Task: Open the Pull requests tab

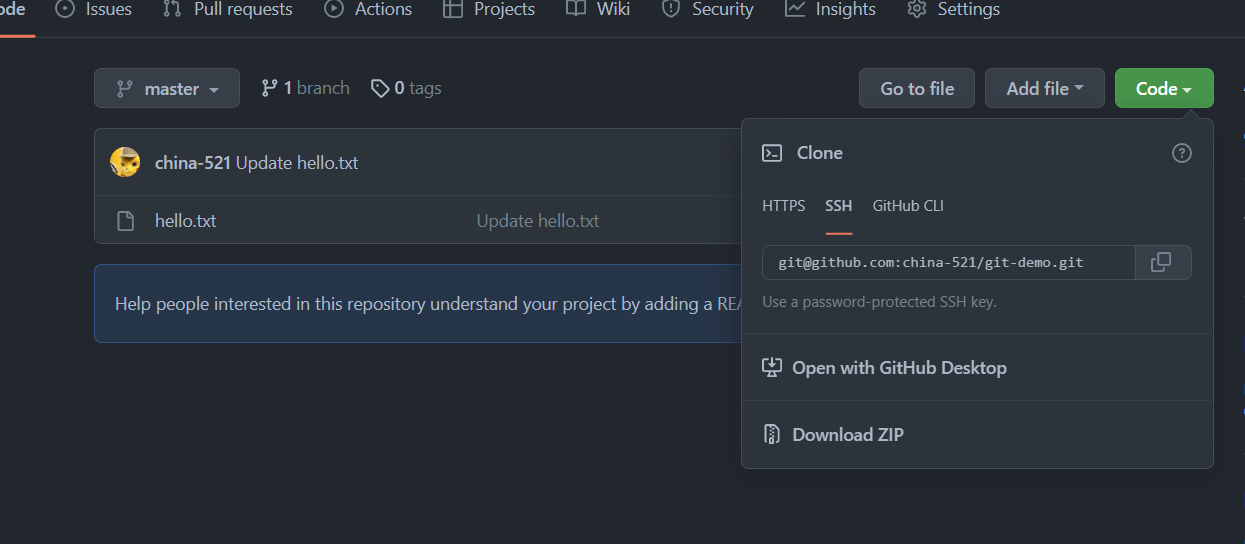Action: (x=228, y=9)
